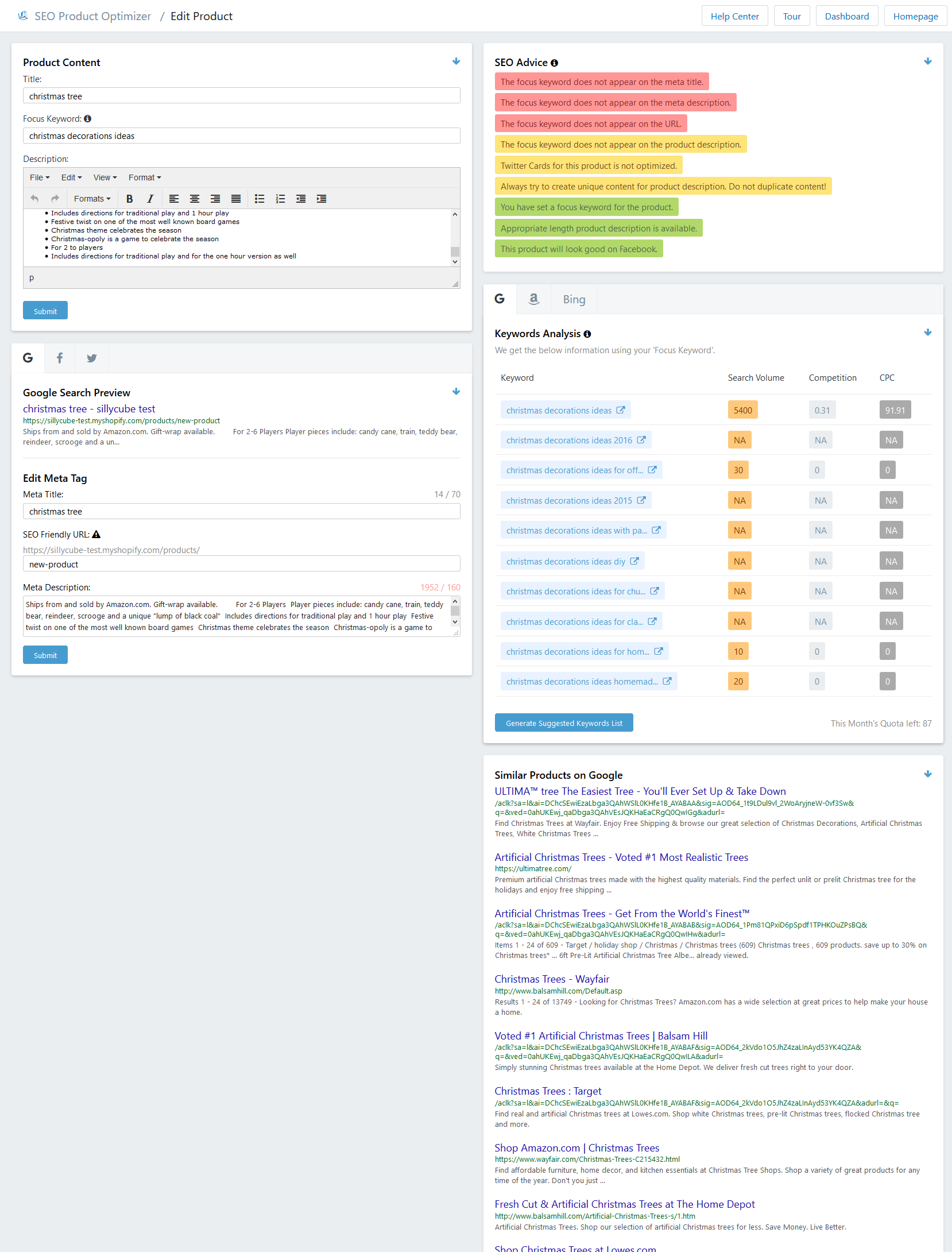This screenshot has width=952, height=1252.
Task: Open the File menu in the editor
Action: click(40, 177)
